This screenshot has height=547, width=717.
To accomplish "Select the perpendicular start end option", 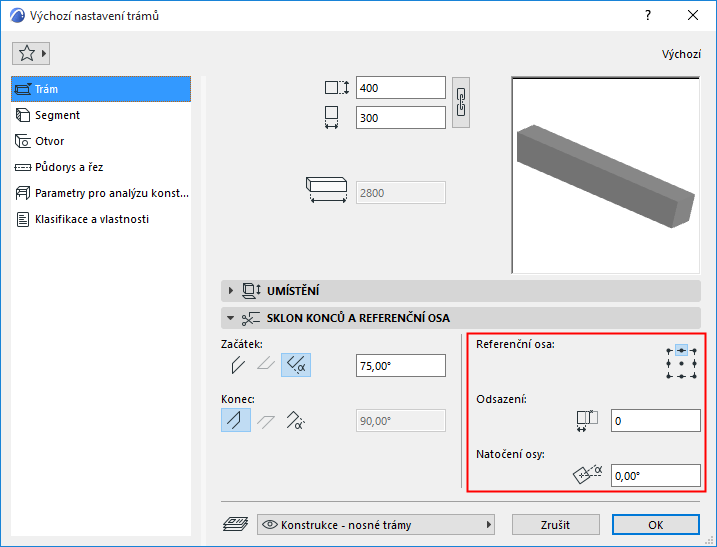I will pos(238,365).
